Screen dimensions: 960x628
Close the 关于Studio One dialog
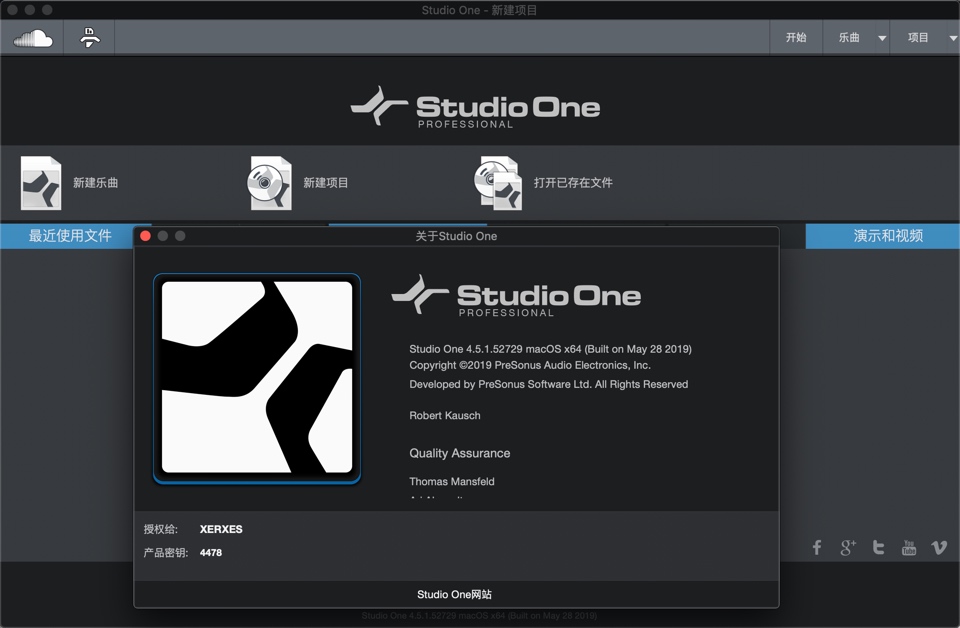[x=144, y=236]
